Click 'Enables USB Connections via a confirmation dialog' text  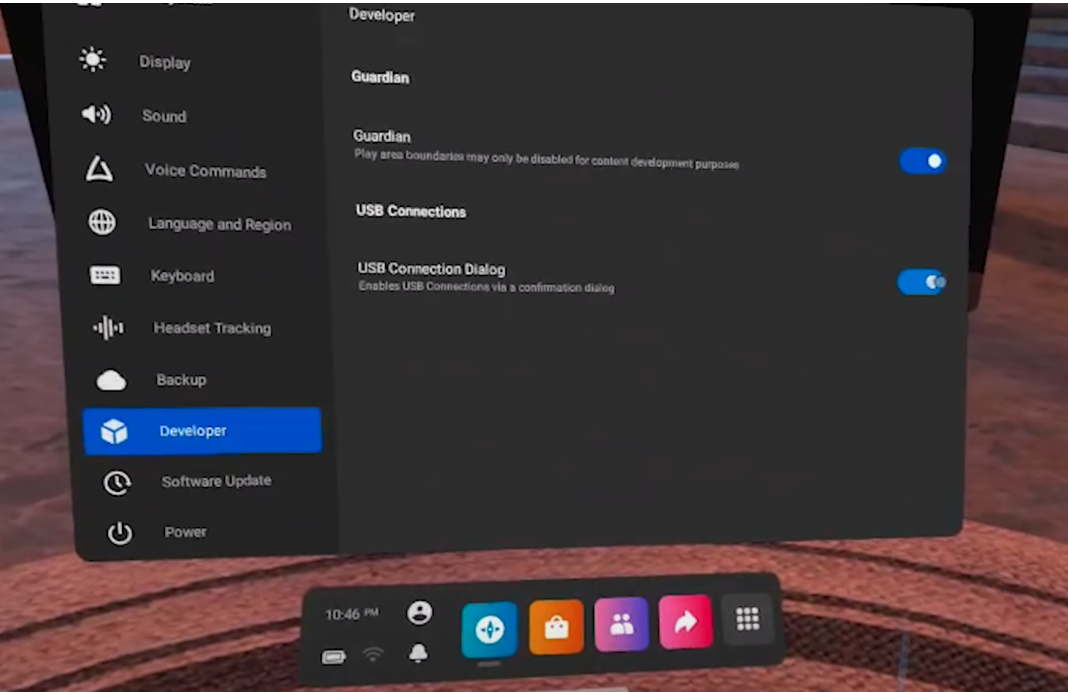coord(486,287)
